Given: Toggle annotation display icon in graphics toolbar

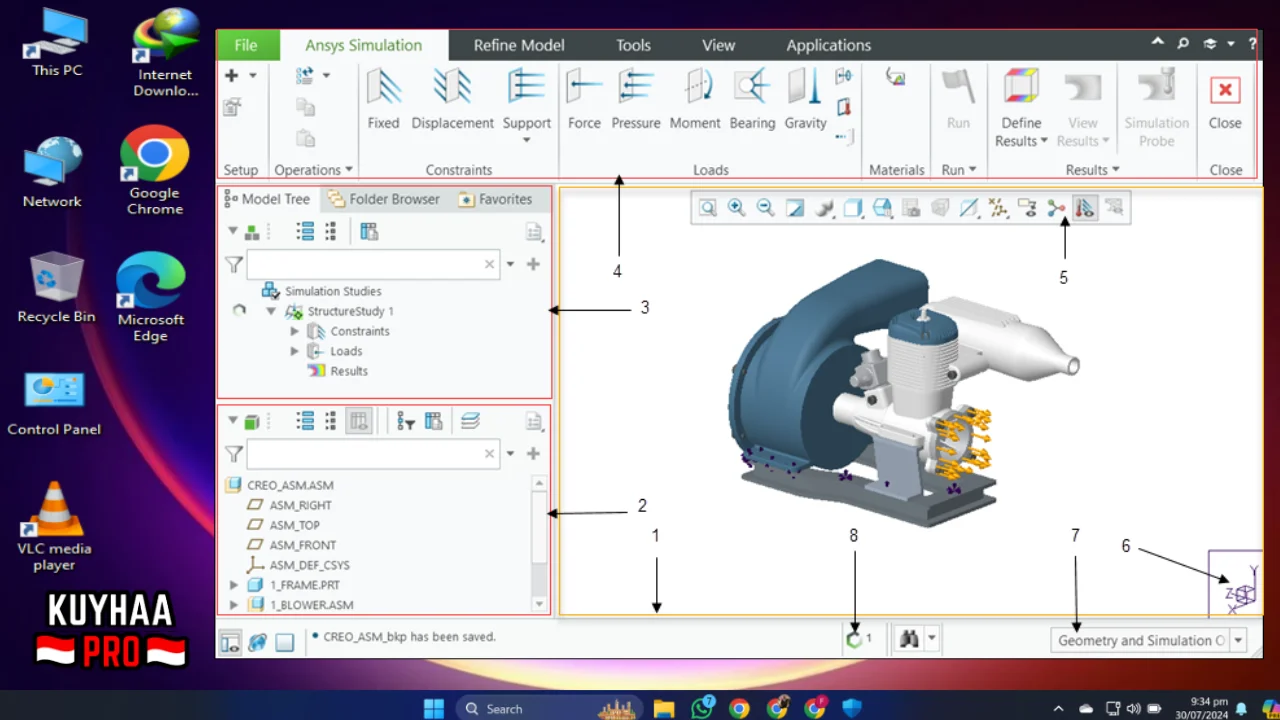Looking at the screenshot, I should tap(1027, 208).
